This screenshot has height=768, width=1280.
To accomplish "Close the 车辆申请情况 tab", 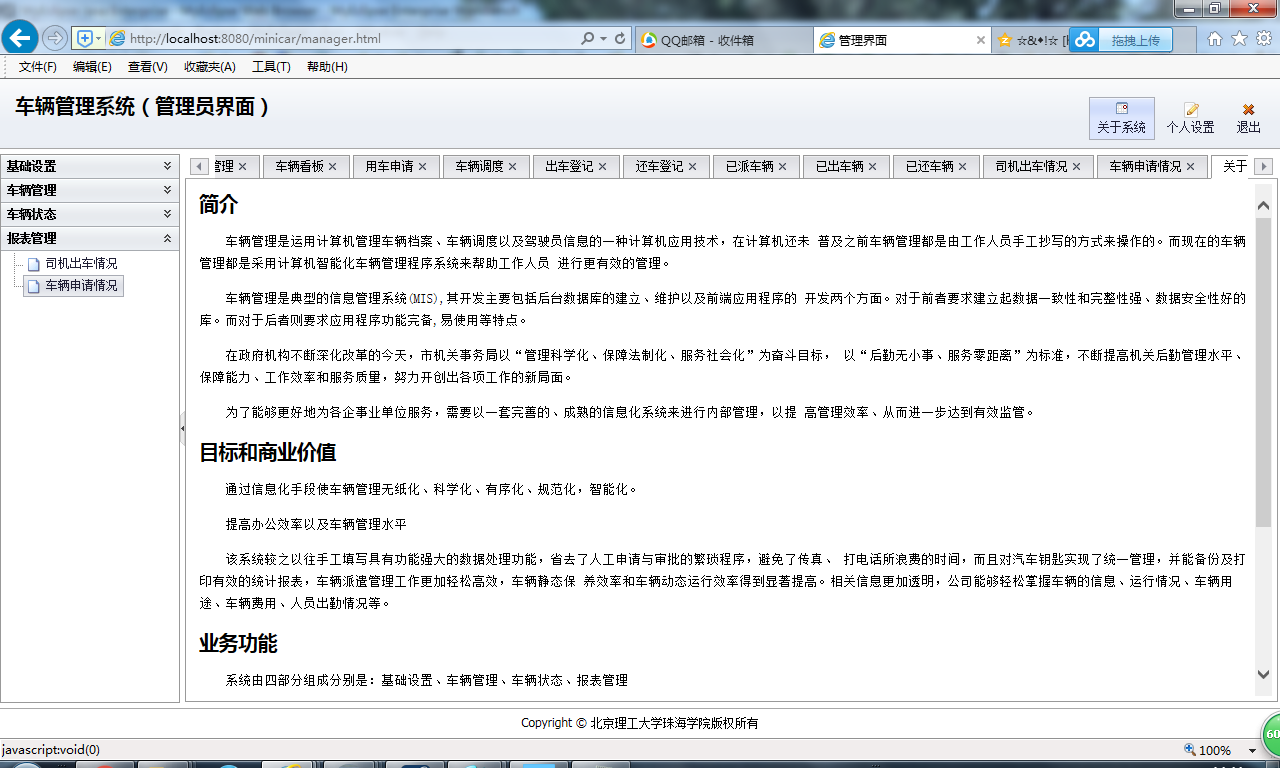I will [x=1190, y=167].
